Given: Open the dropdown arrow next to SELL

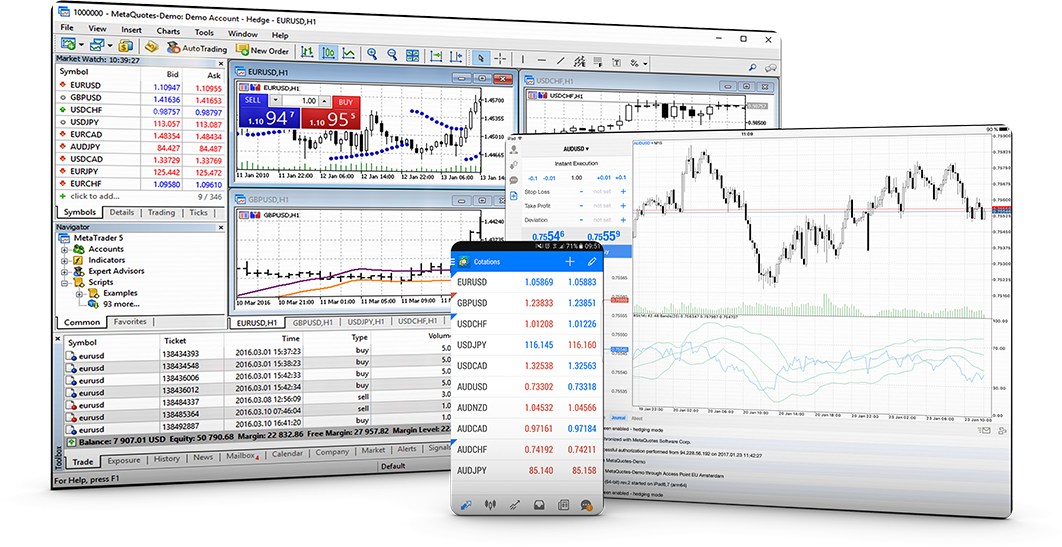Looking at the screenshot, I should (x=276, y=100).
